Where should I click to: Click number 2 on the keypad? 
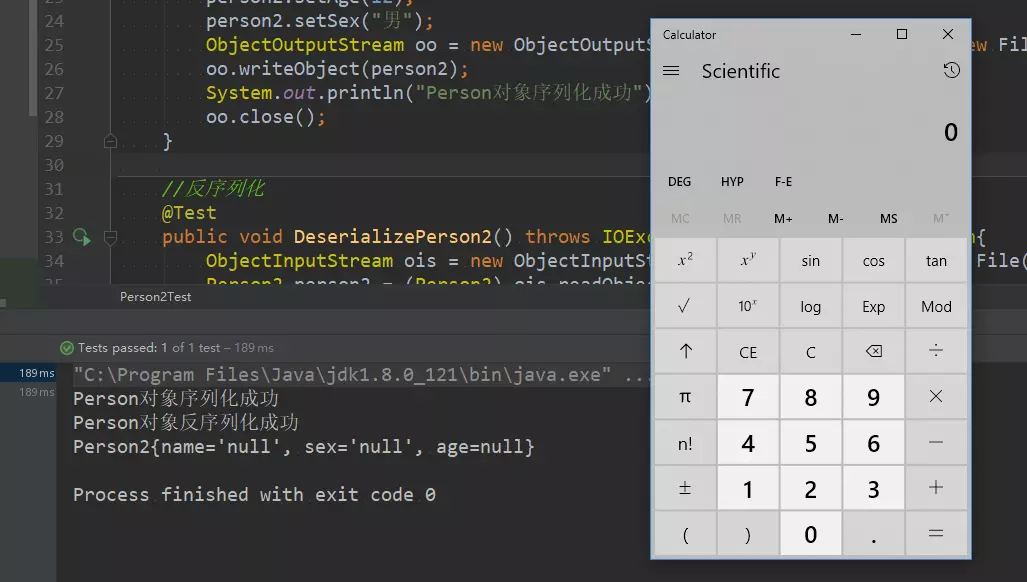pos(810,488)
